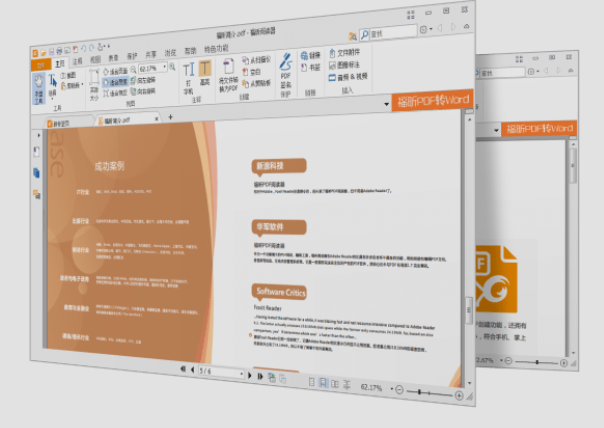Click the Snapshot (截图) tool
This screenshot has height=428, width=604.
[68, 76]
